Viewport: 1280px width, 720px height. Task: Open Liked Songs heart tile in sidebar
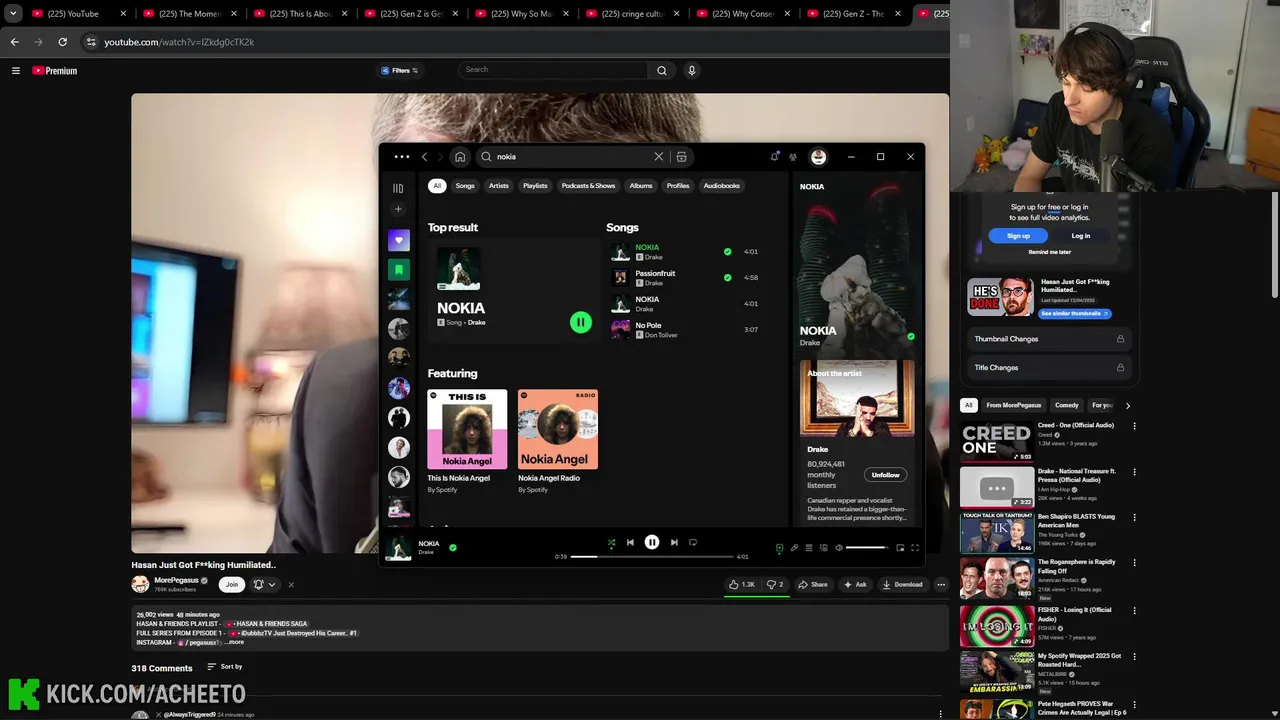point(398,240)
